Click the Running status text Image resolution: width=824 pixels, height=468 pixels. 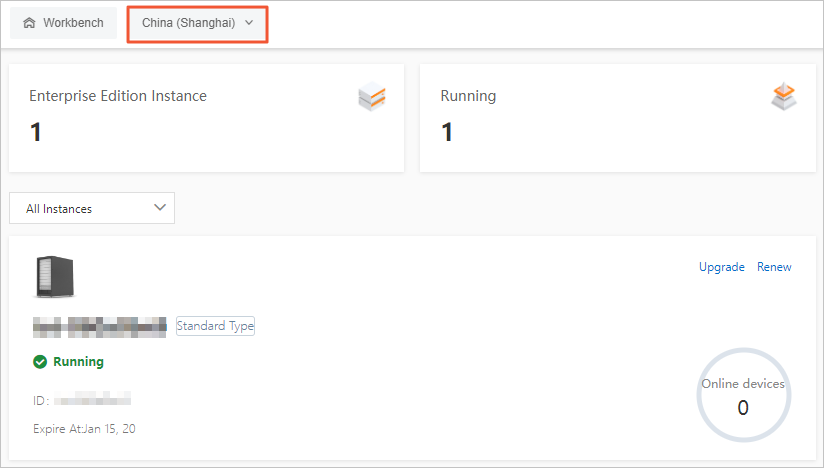click(78, 362)
